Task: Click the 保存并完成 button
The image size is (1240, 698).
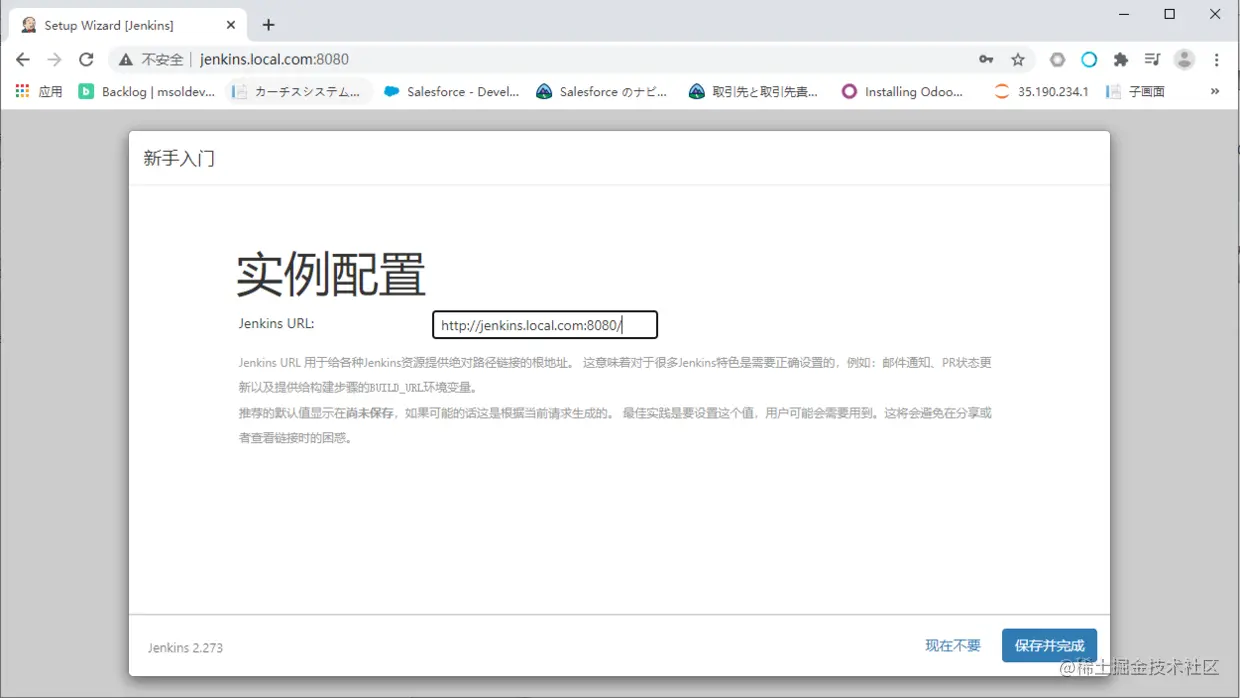Action: (x=1049, y=646)
